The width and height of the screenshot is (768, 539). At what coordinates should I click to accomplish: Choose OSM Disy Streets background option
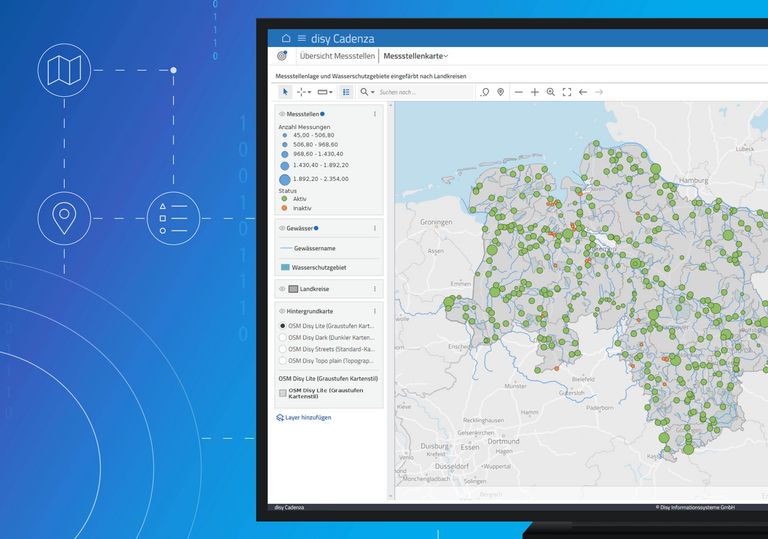coord(283,349)
